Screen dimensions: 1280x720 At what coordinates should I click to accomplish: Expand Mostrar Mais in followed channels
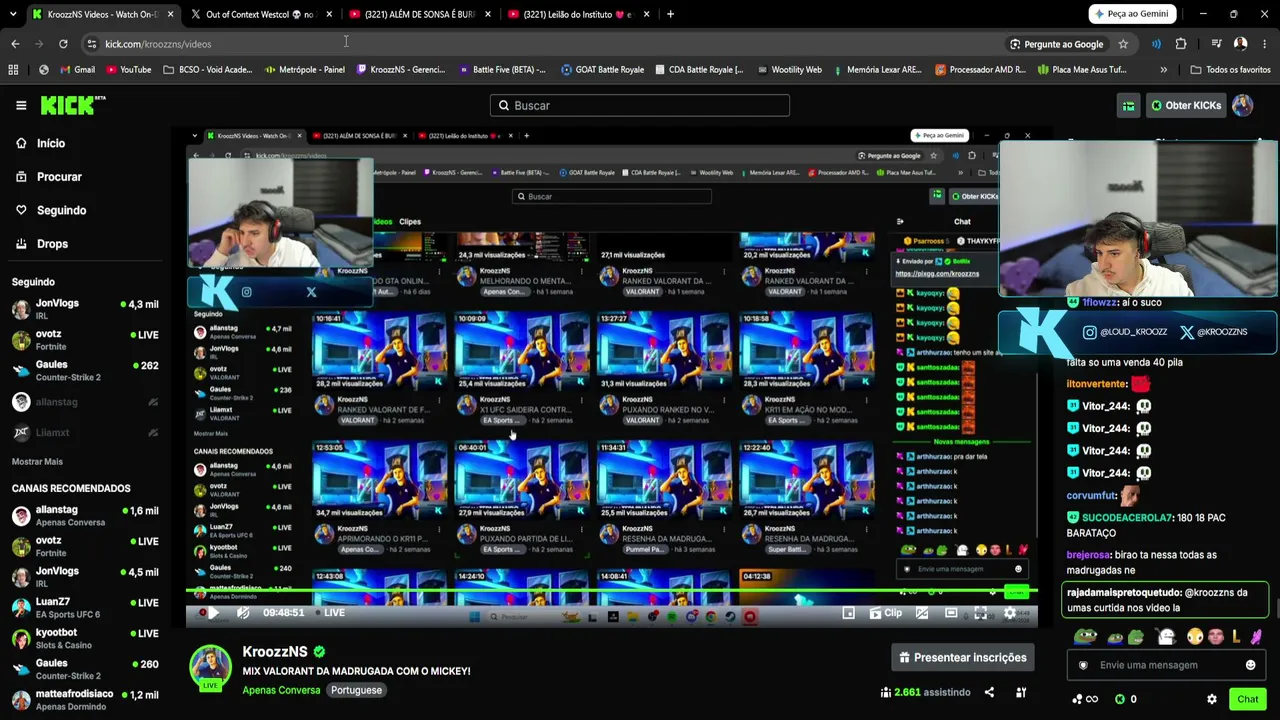click(x=37, y=462)
